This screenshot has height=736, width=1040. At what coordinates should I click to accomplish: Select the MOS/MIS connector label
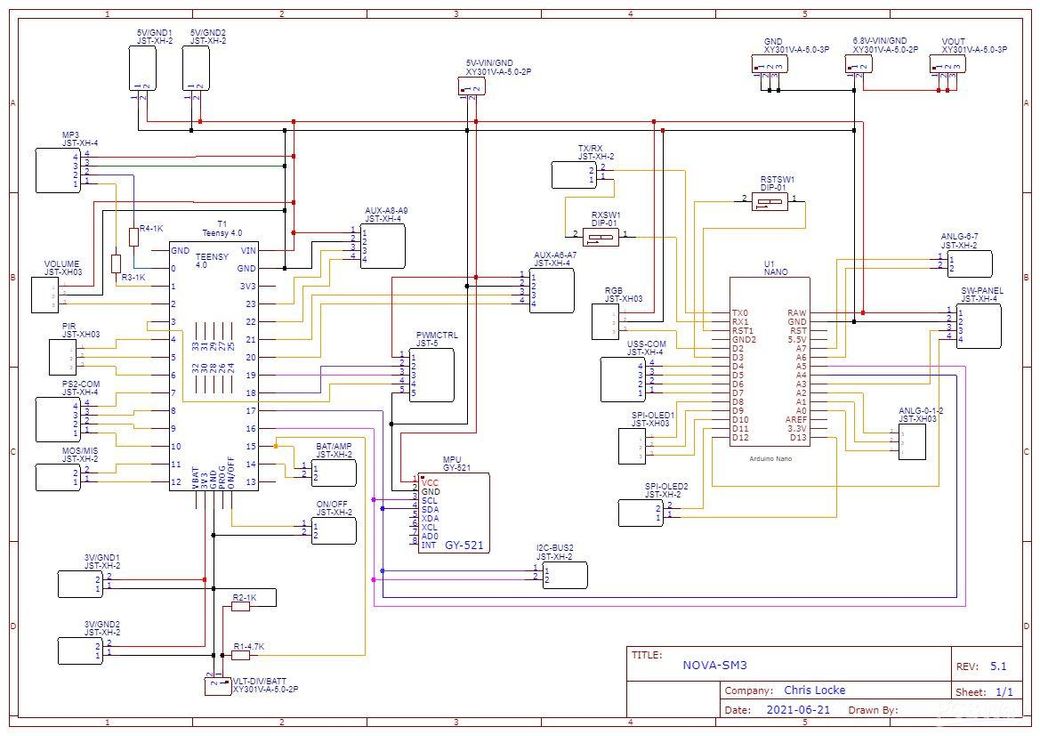(78, 451)
